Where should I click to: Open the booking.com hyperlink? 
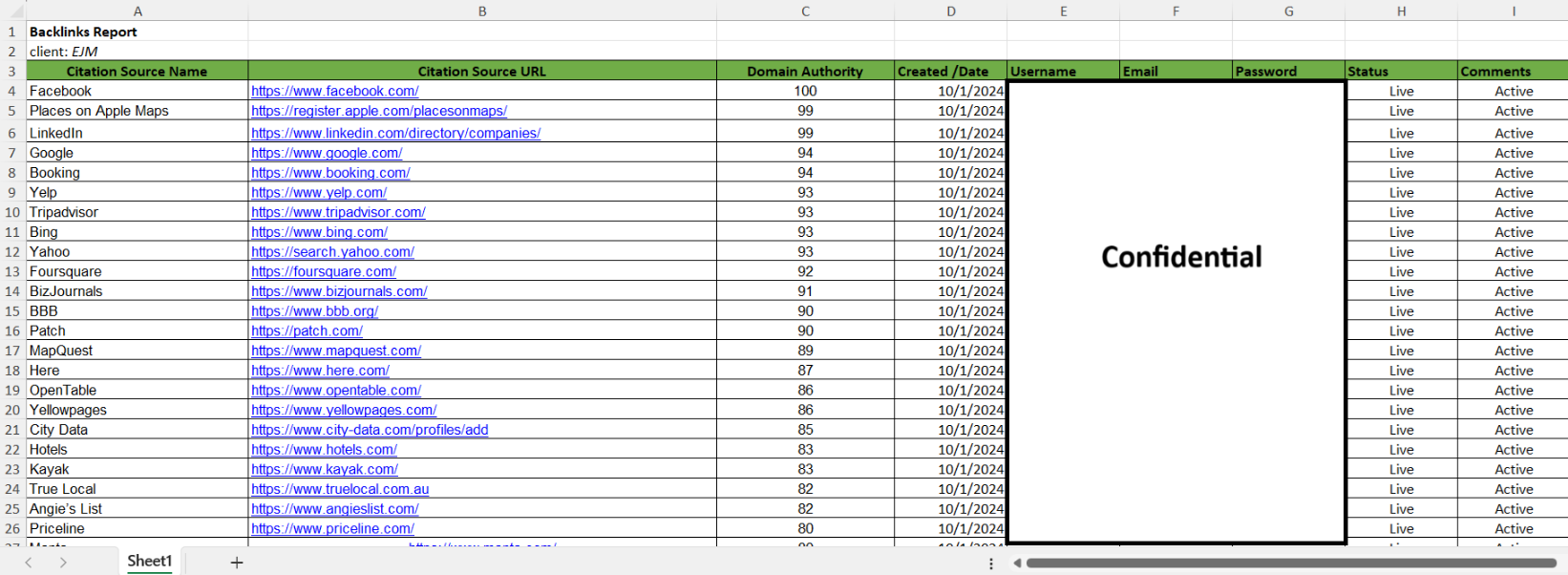click(x=330, y=174)
